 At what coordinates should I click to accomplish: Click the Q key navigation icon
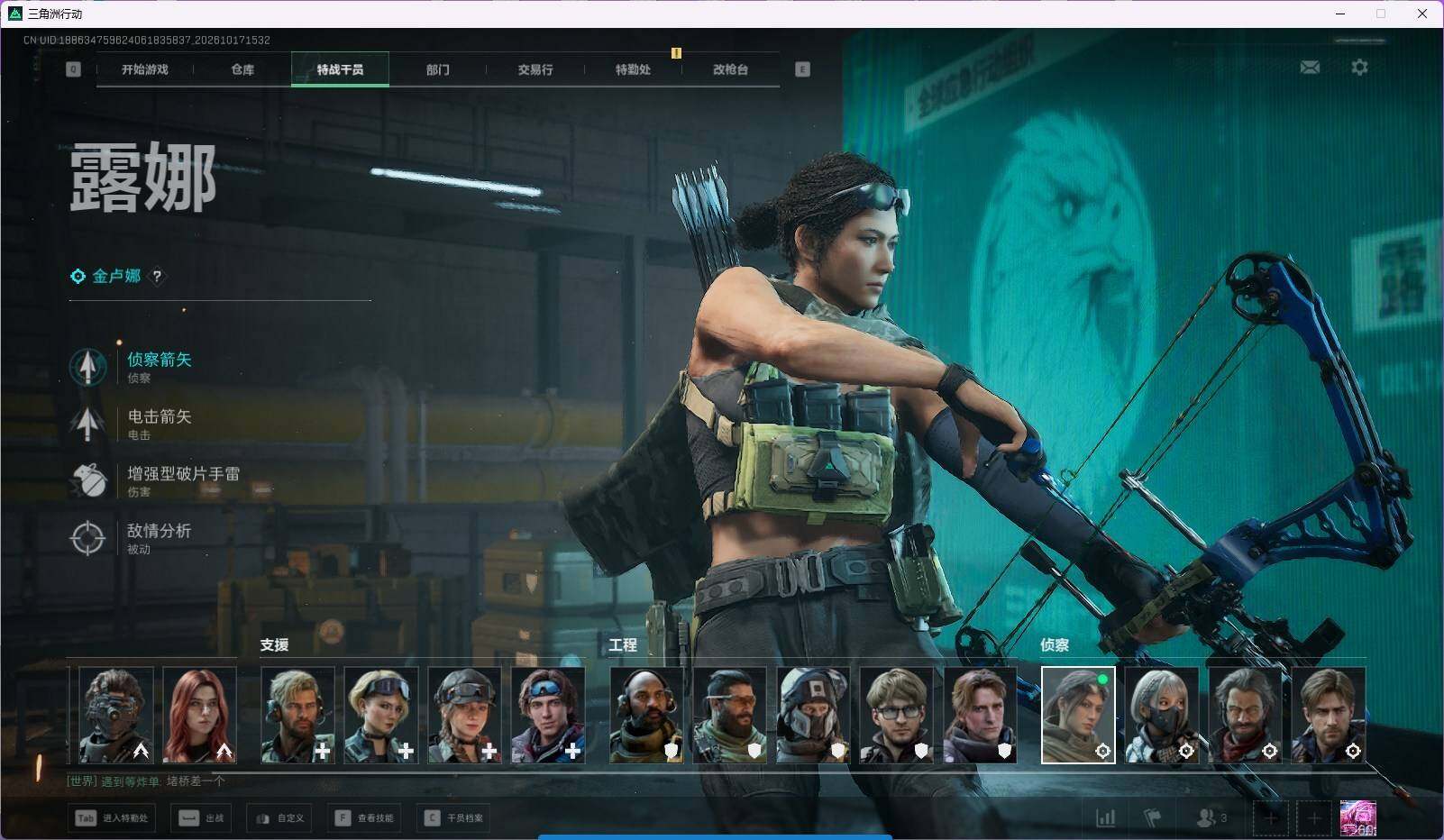[73, 69]
